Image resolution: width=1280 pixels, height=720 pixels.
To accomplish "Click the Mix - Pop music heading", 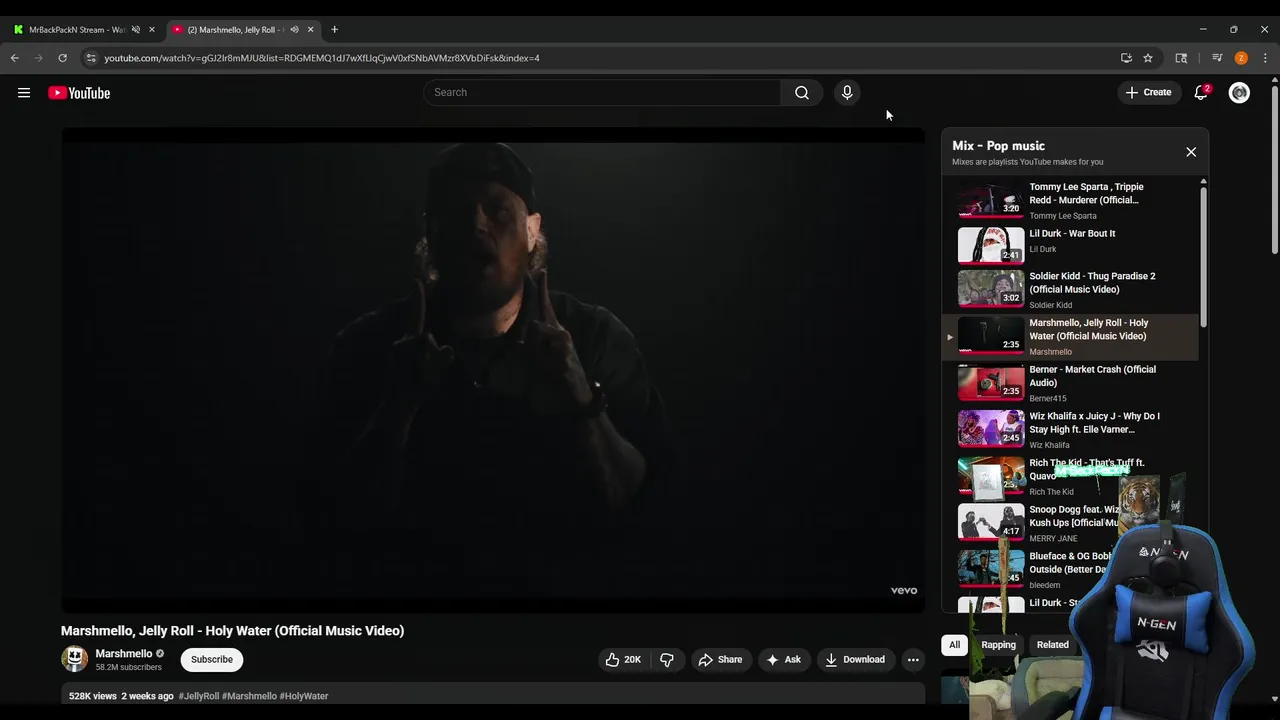I will click(x=998, y=146).
